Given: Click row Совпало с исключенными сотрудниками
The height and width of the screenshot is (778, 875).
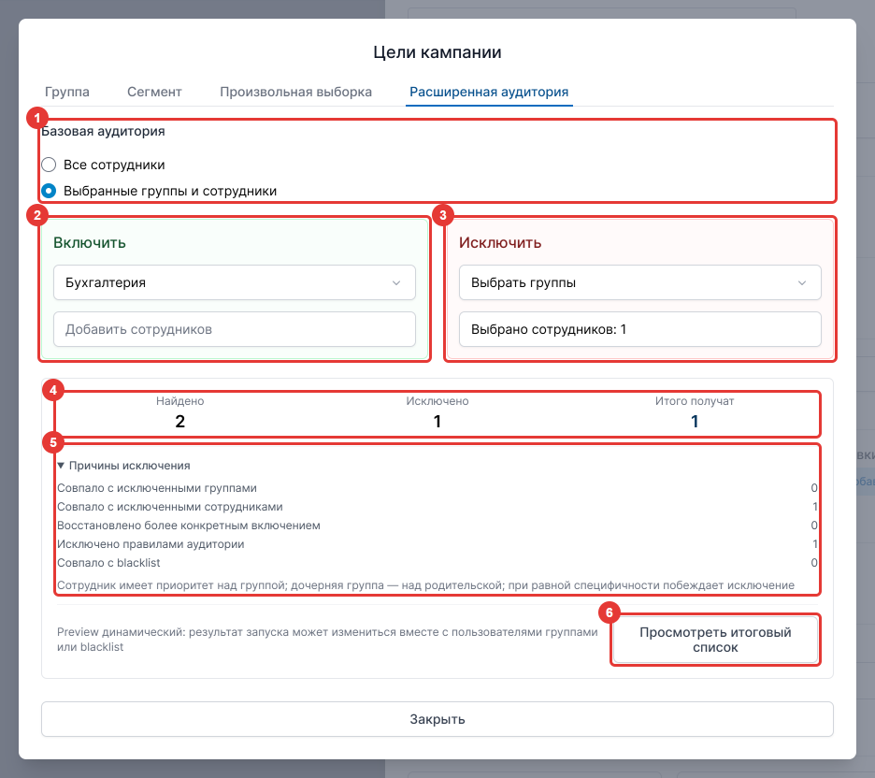Looking at the screenshot, I should pos(438,507).
